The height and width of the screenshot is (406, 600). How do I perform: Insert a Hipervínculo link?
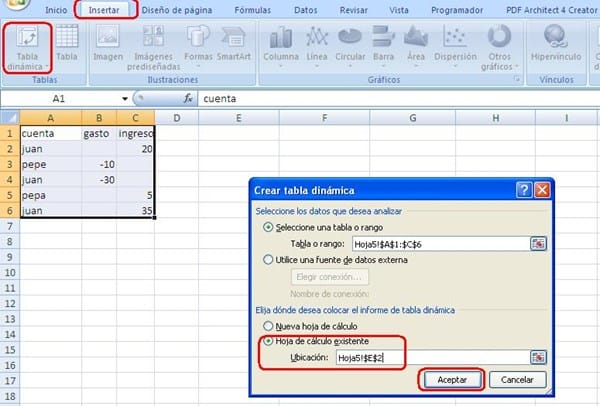pos(556,43)
